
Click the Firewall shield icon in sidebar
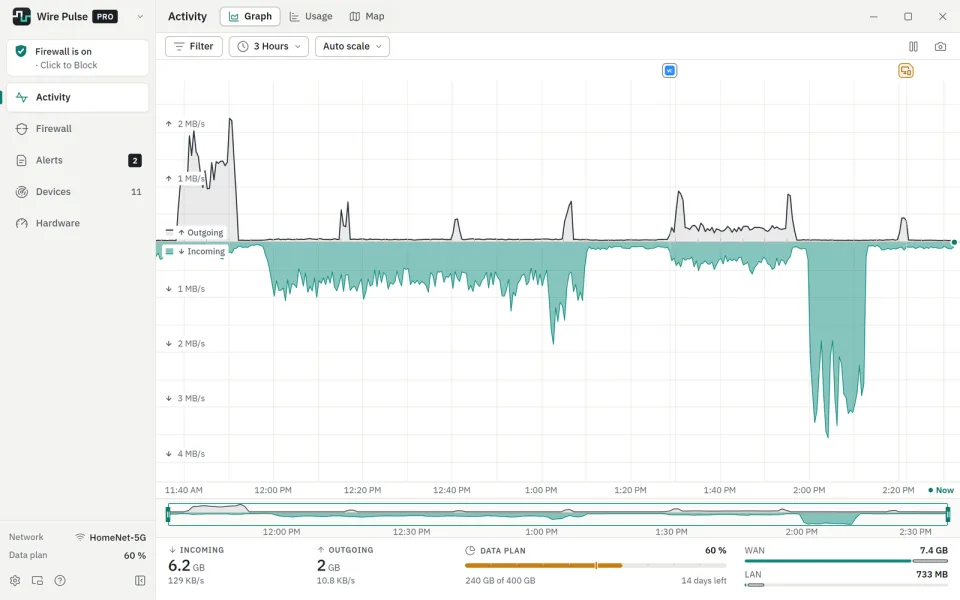point(21,129)
